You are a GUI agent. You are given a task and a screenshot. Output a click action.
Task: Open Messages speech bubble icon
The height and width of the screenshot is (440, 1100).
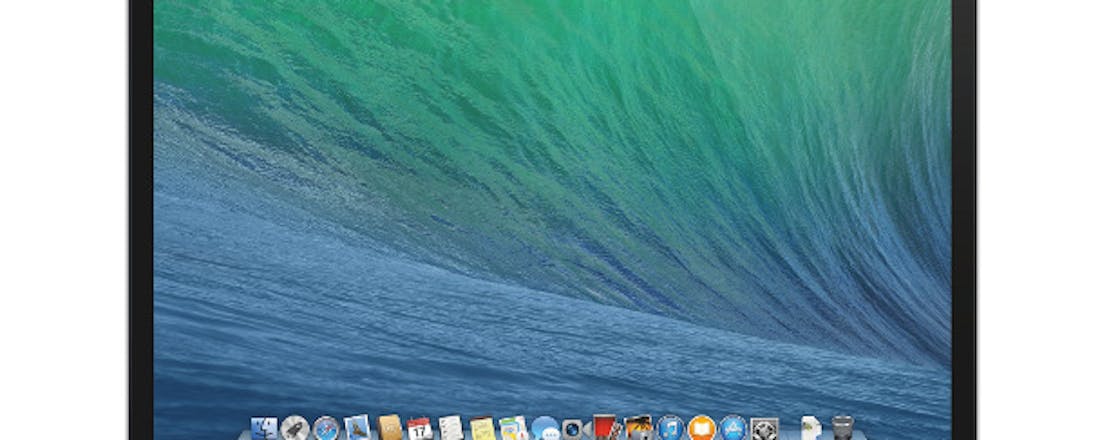tap(545, 428)
